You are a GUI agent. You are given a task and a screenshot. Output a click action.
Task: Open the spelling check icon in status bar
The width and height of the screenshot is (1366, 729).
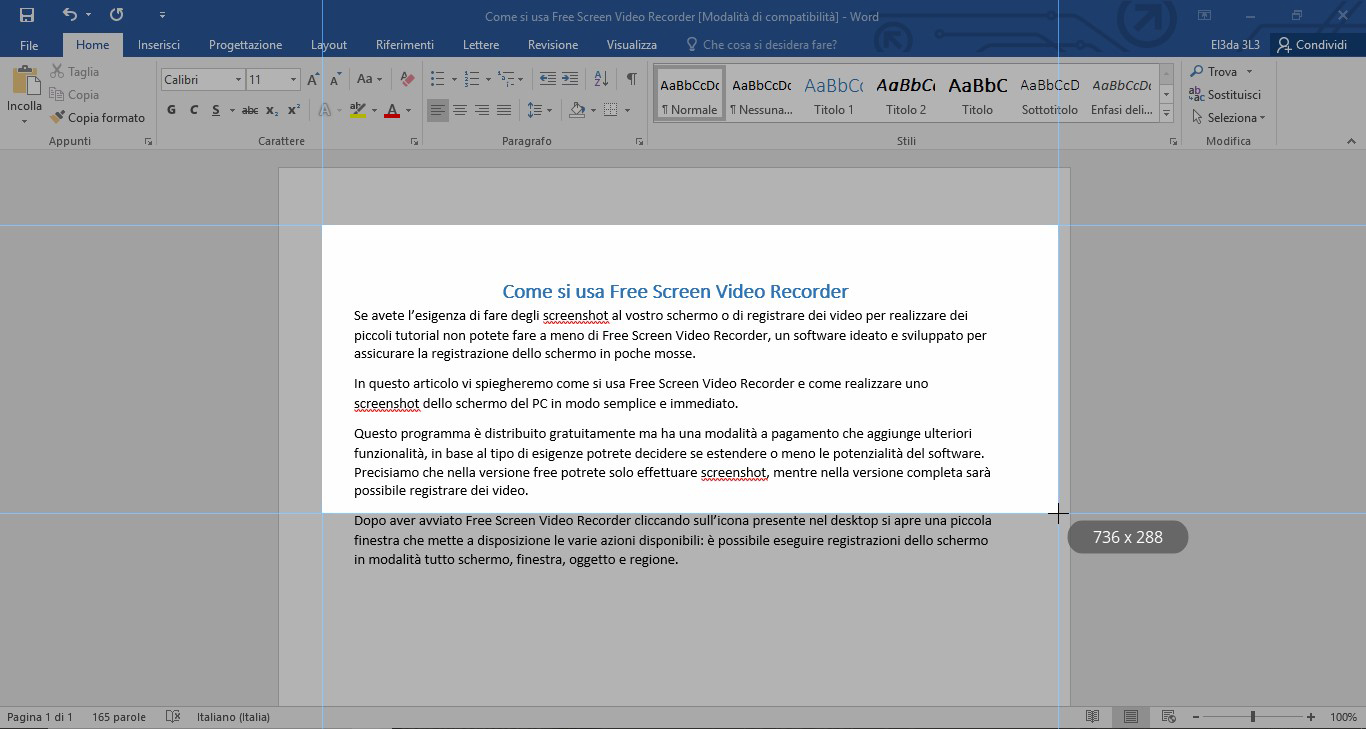pyautogui.click(x=173, y=717)
